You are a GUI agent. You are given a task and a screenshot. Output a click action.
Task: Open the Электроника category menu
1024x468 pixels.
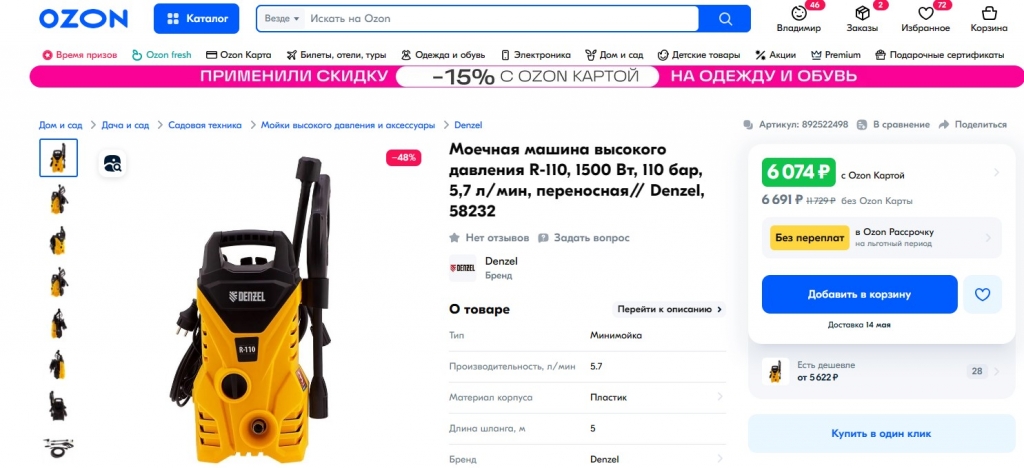535,55
